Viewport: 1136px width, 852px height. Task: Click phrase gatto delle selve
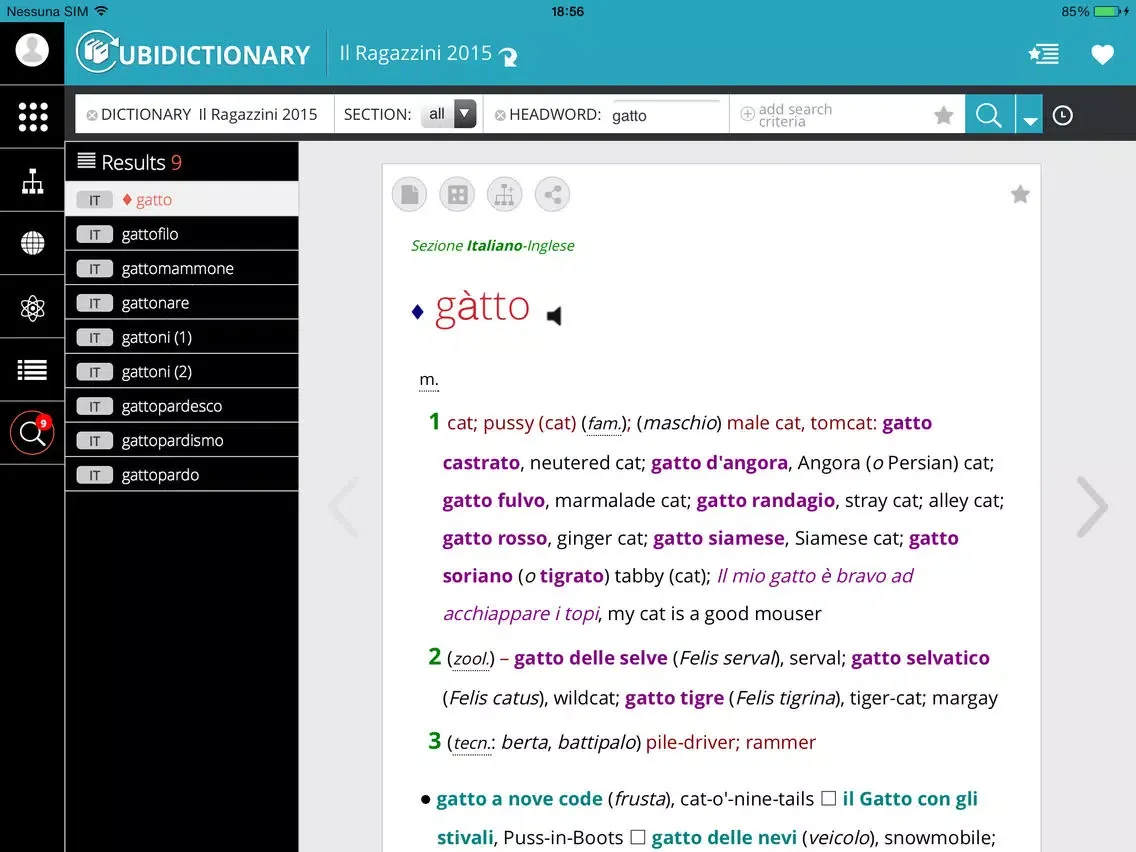(590, 658)
